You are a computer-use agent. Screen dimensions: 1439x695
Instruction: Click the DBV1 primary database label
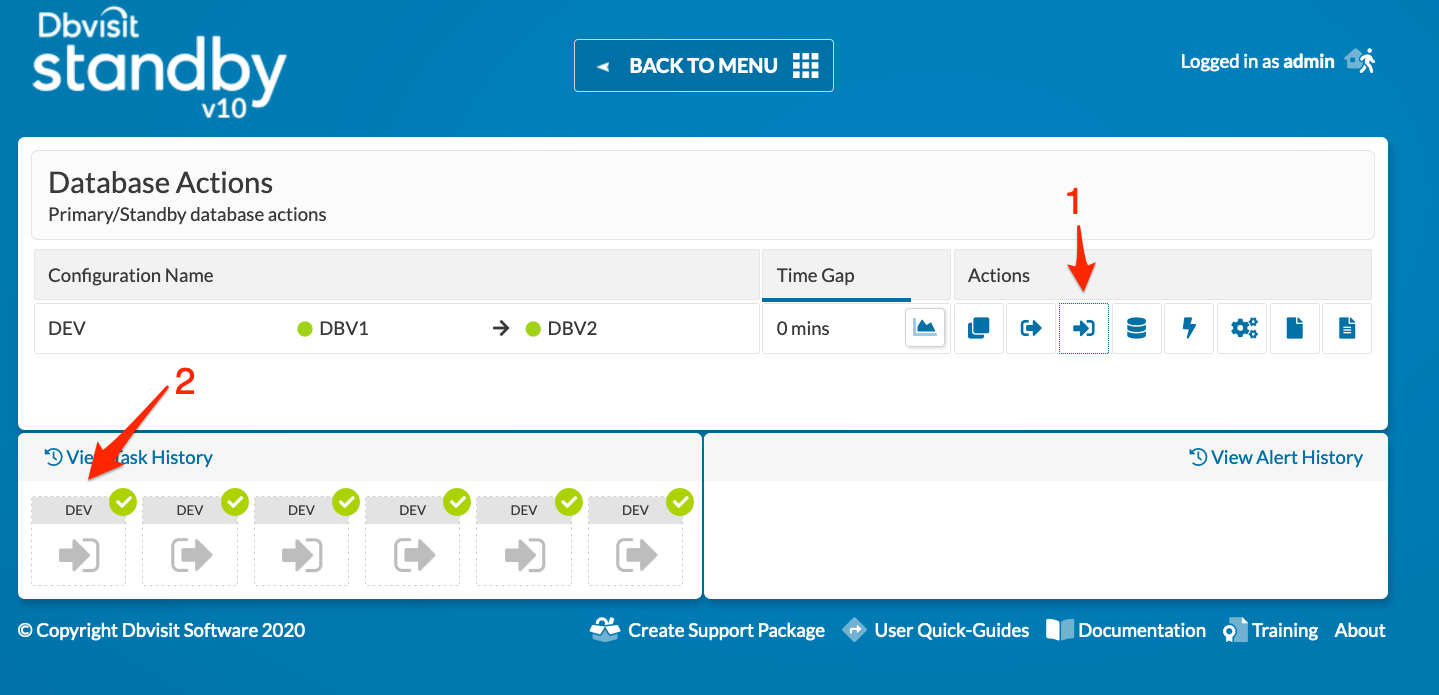tap(344, 329)
